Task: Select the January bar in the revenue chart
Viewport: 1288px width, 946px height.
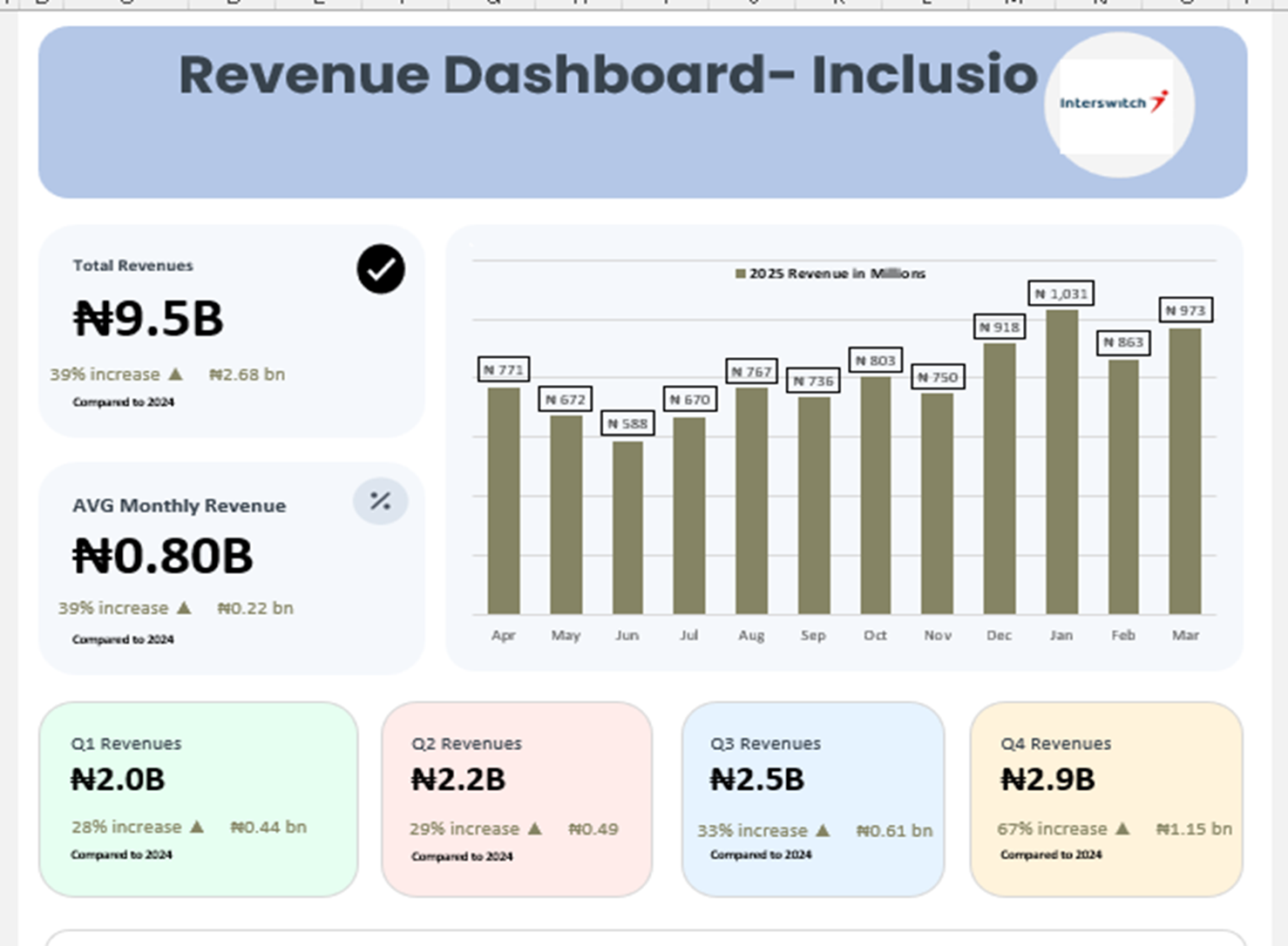Action: pyautogui.click(x=1061, y=462)
